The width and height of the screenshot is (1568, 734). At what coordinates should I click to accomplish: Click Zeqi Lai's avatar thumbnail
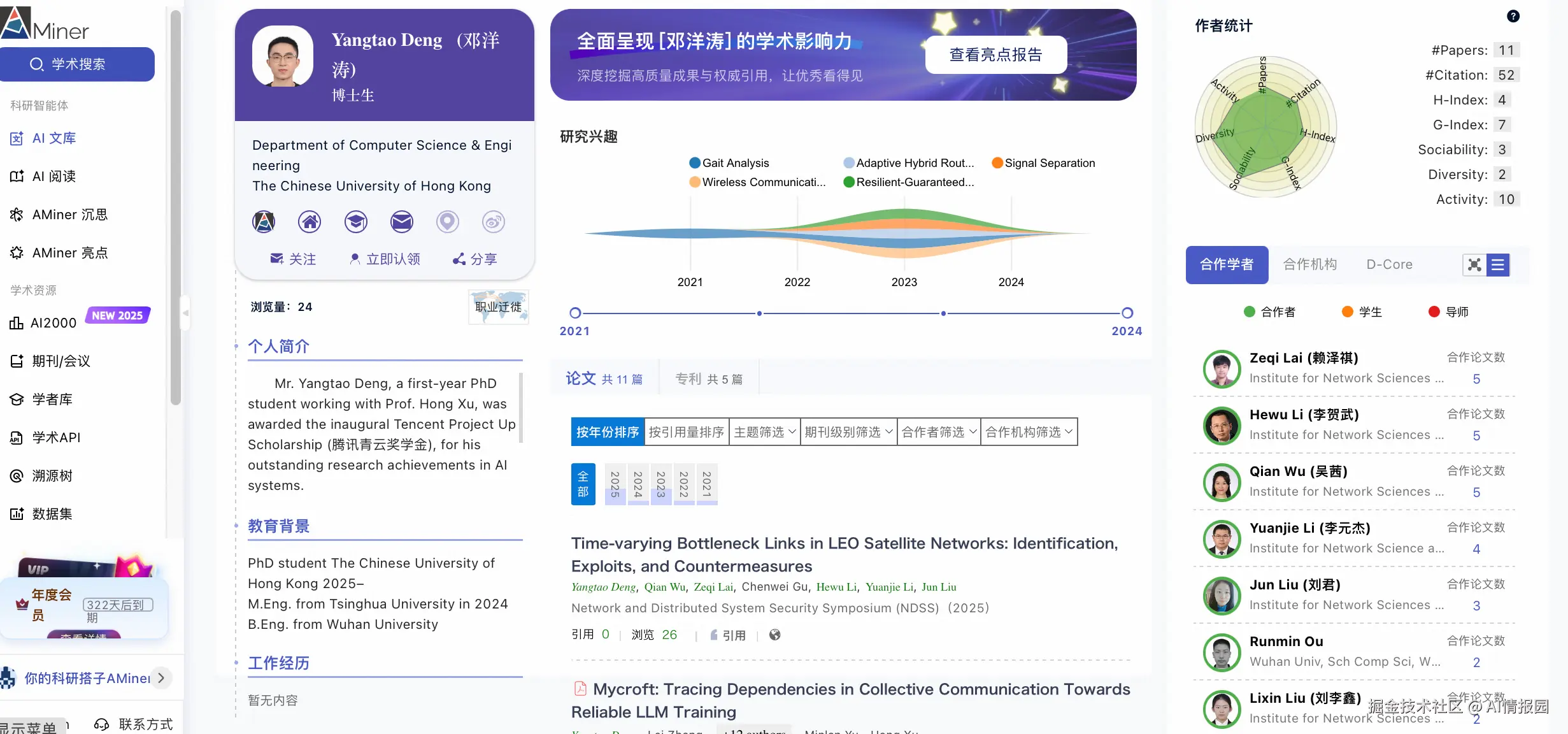point(1221,369)
